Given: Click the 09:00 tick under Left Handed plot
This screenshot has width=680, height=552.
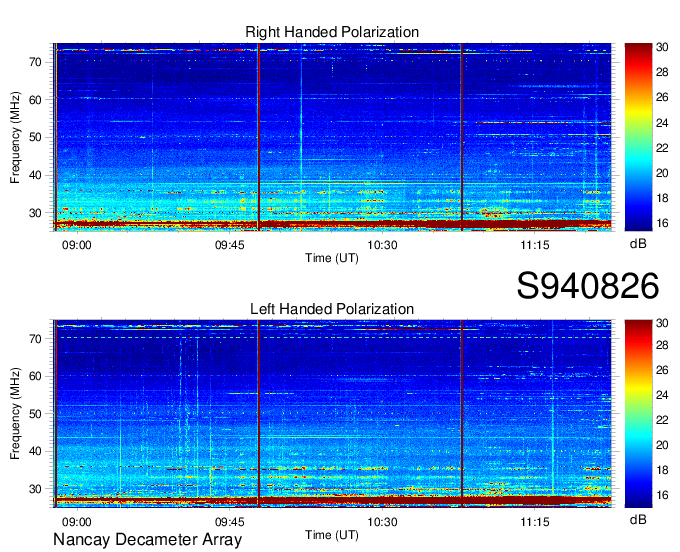Looking at the screenshot, I should [77, 522].
